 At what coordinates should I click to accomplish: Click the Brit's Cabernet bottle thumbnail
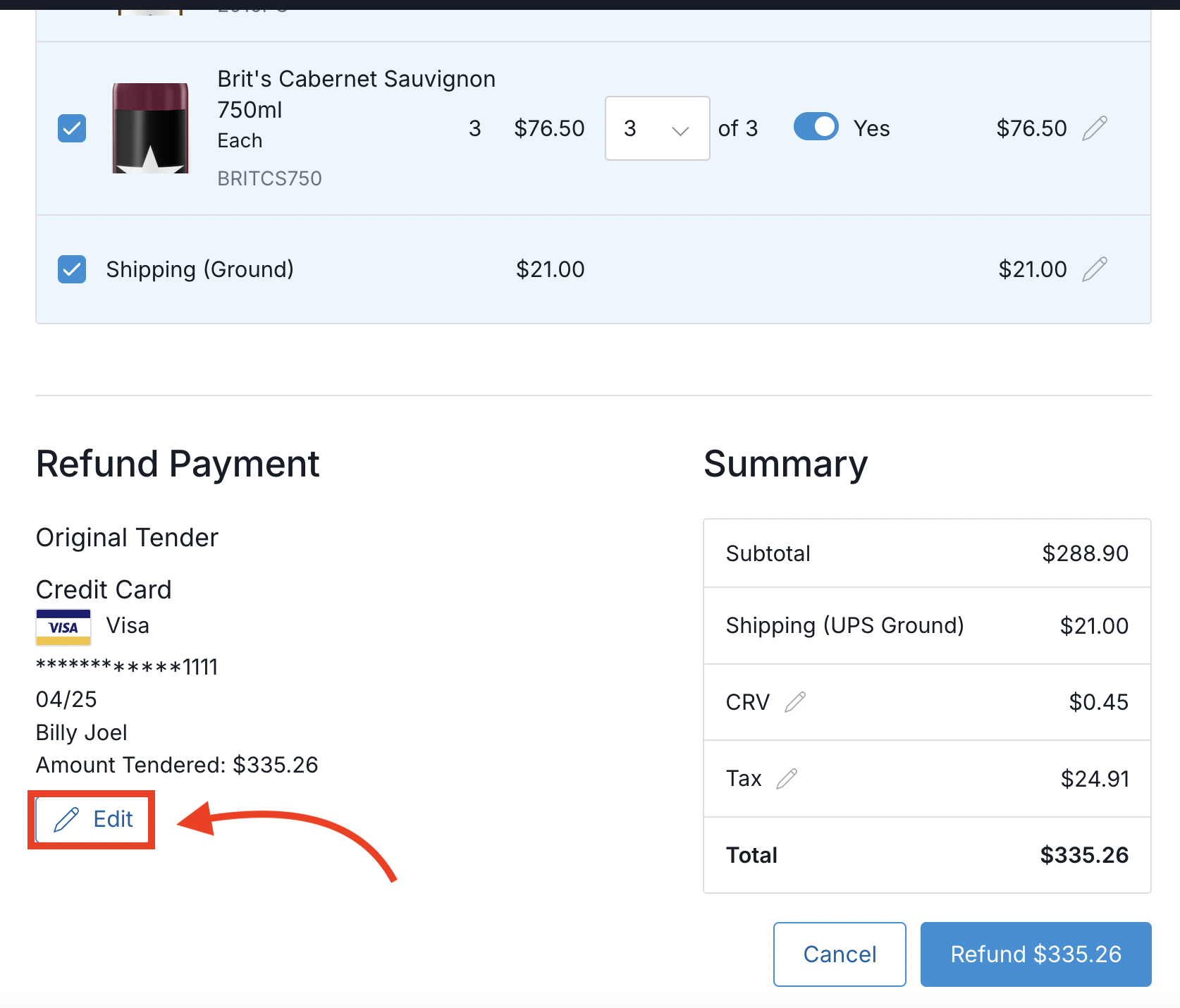click(x=149, y=128)
